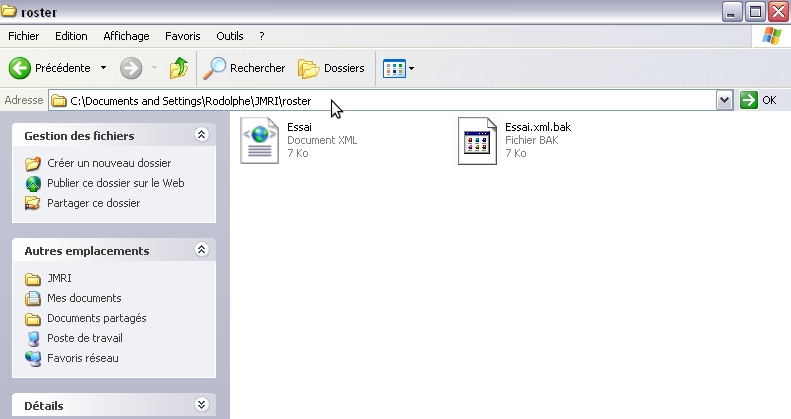Expand the address bar dropdown
The image size is (791, 419).
coord(724,100)
